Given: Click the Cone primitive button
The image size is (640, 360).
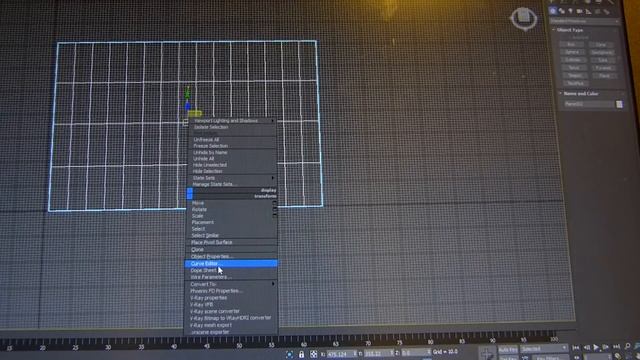Looking at the screenshot, I should click(601, 44).
